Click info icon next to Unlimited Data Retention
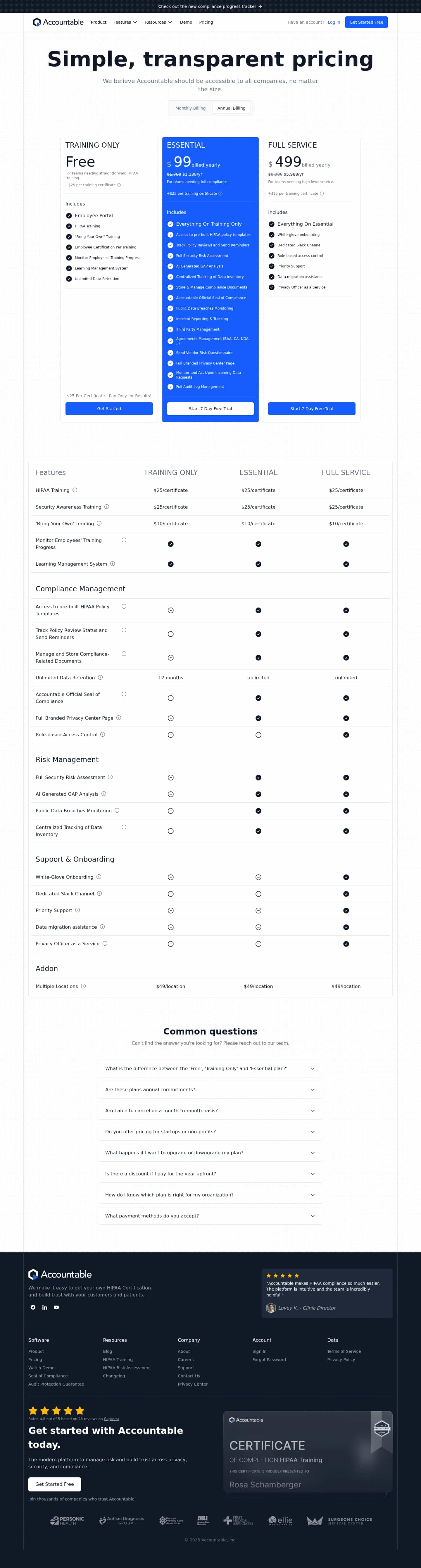The width and height of the screenshot is (421, 1568). click(x=100, y=678)
